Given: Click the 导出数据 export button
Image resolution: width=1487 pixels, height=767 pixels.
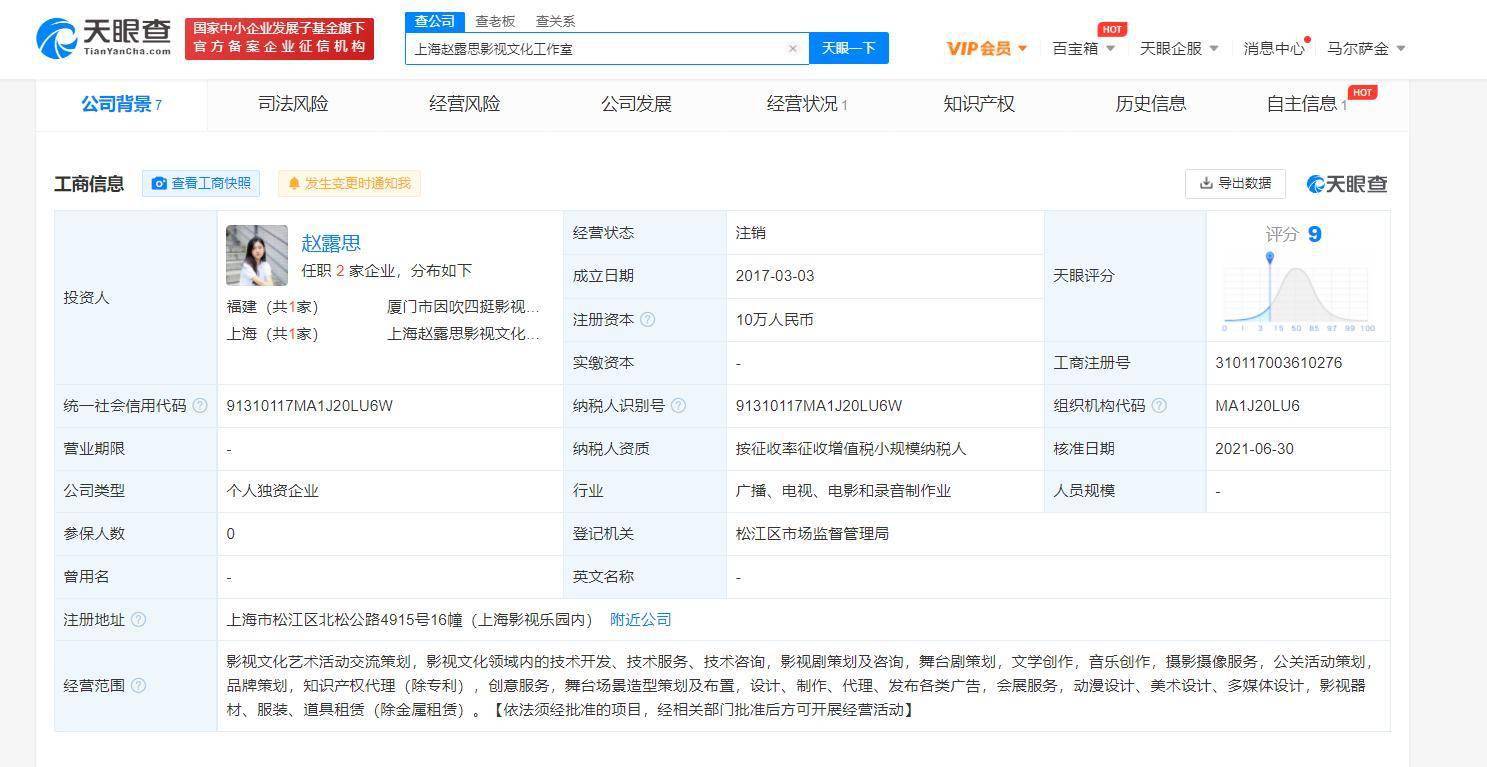Looking at the screenshot, I should pyautogui.click(x=1235, y=183).
